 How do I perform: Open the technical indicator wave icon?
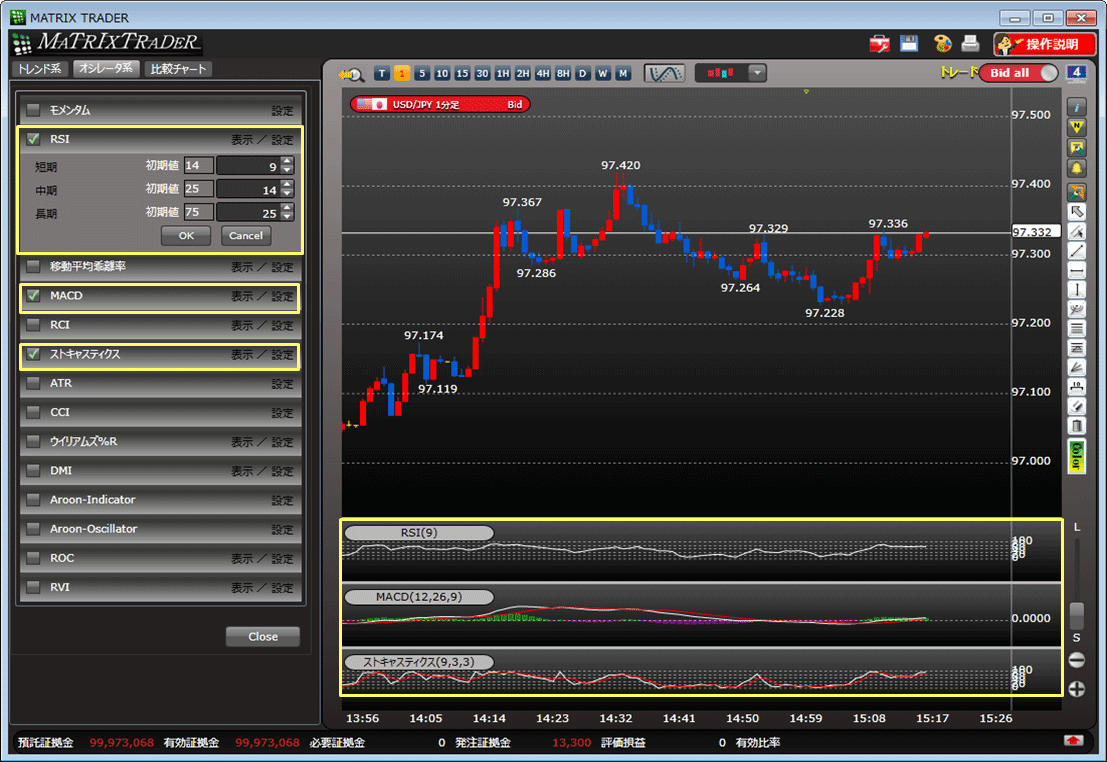664,73
